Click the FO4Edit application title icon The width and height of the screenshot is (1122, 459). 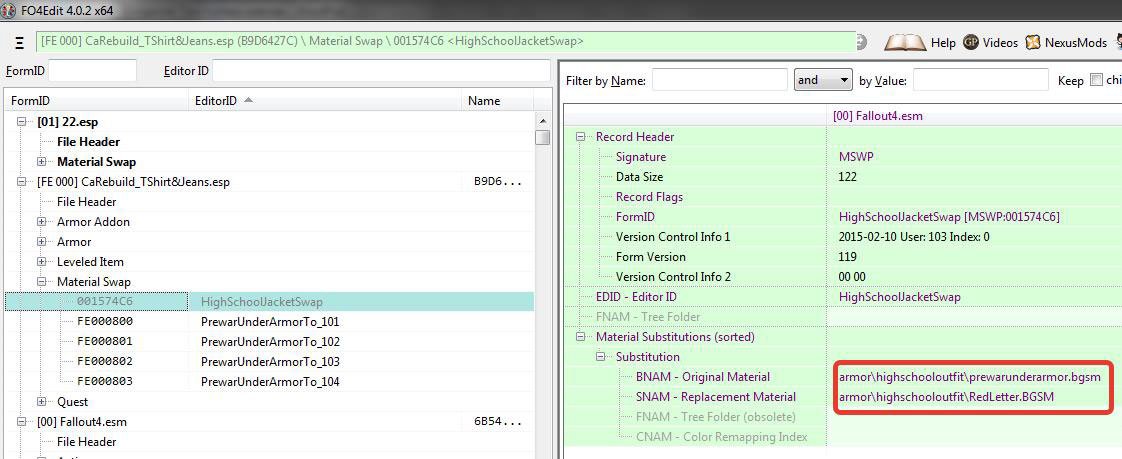(x=12, y=9)
